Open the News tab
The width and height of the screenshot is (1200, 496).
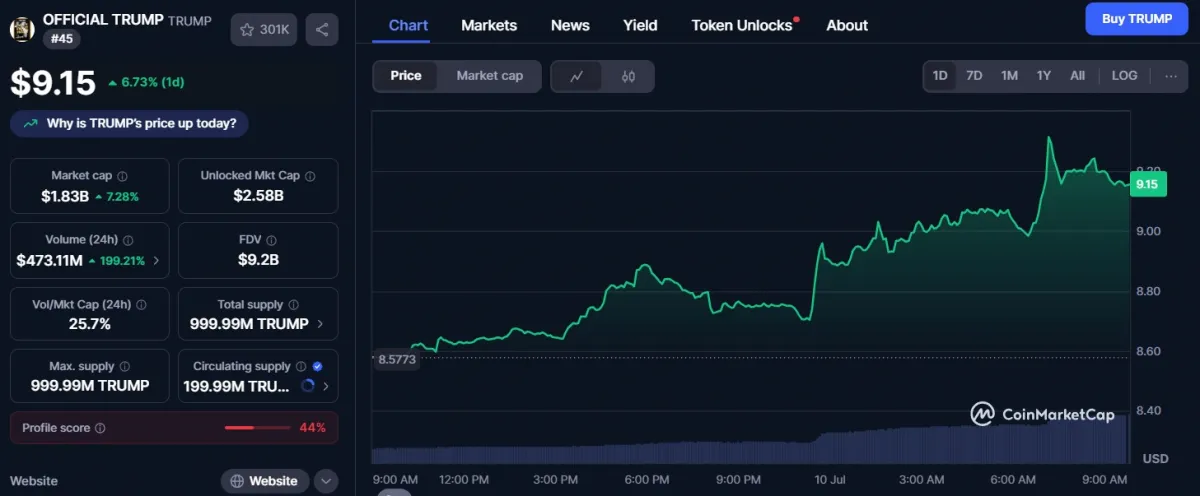coord(570,25)
